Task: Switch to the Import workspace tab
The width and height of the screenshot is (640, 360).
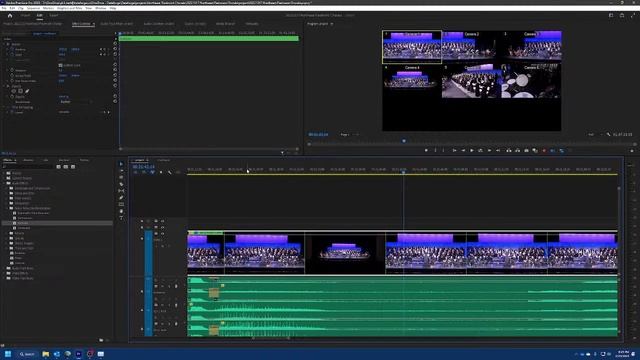Action: (x=25, y=16)
